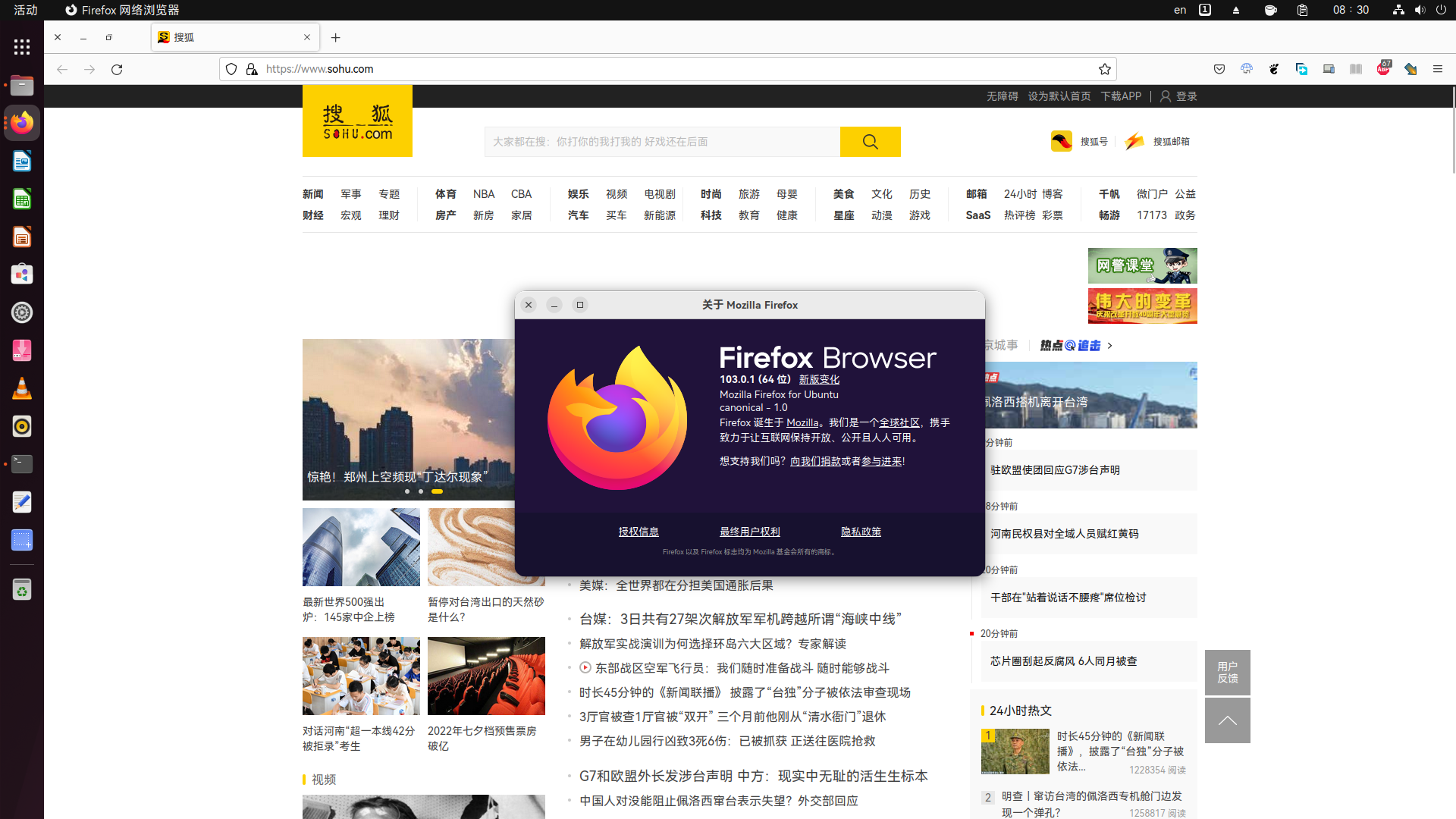The height and width of the screenshot is (819, 1456).
Task: Click 用户反馈 feedback button
Action: (1228, 673)
